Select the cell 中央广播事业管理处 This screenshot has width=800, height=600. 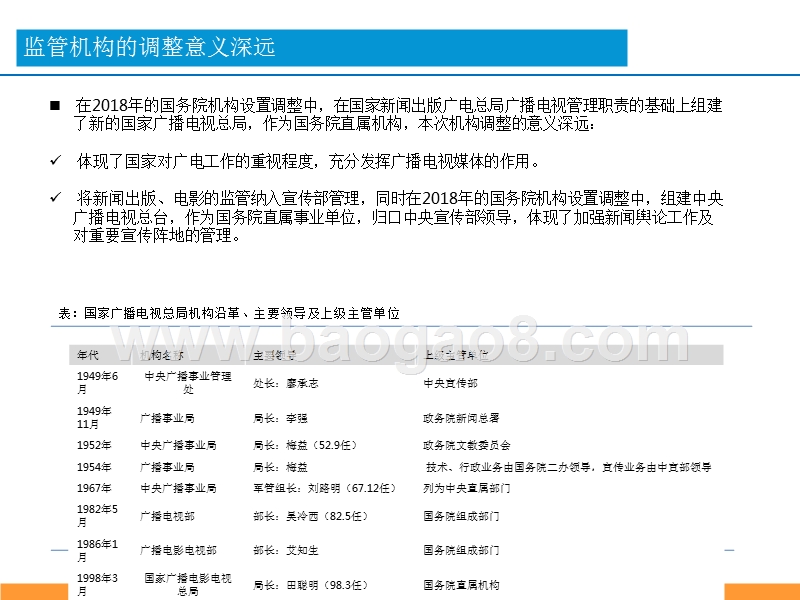click(188, 383)
